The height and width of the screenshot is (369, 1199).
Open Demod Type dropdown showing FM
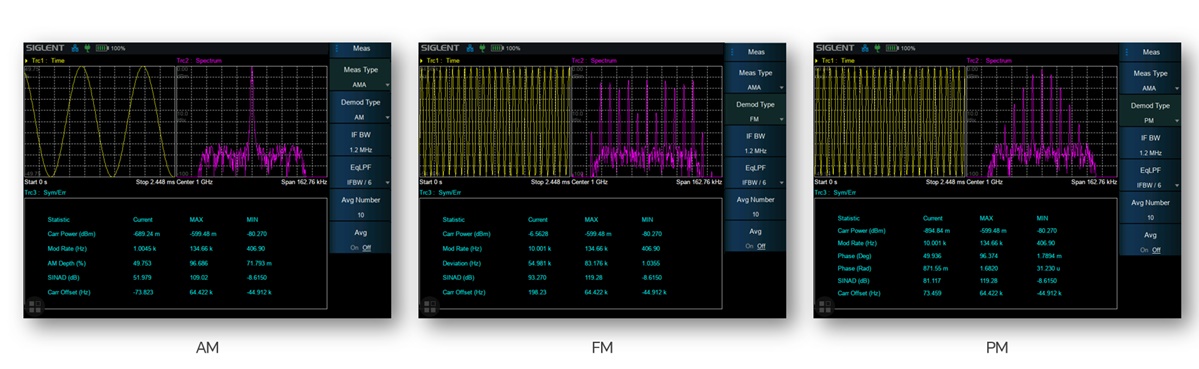pos(755,111)
